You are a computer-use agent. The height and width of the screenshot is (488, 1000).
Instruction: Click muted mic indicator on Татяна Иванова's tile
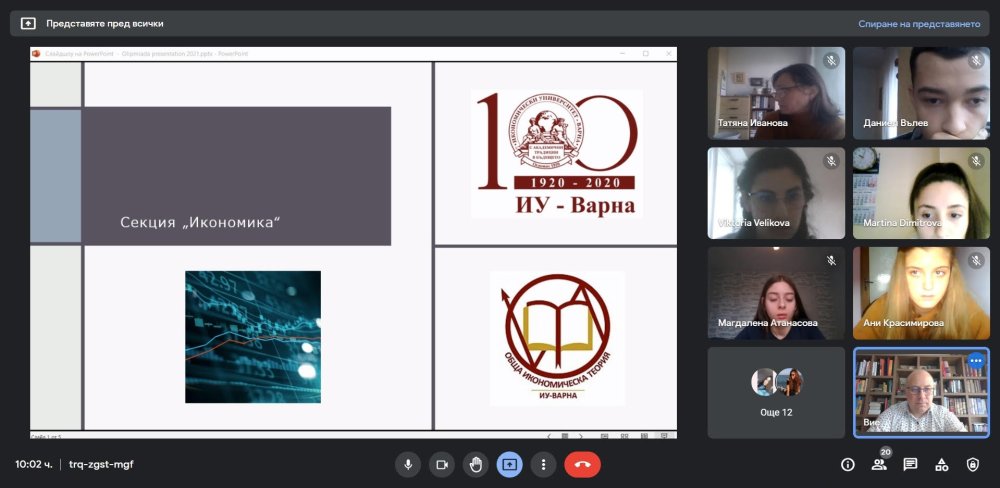831,61
